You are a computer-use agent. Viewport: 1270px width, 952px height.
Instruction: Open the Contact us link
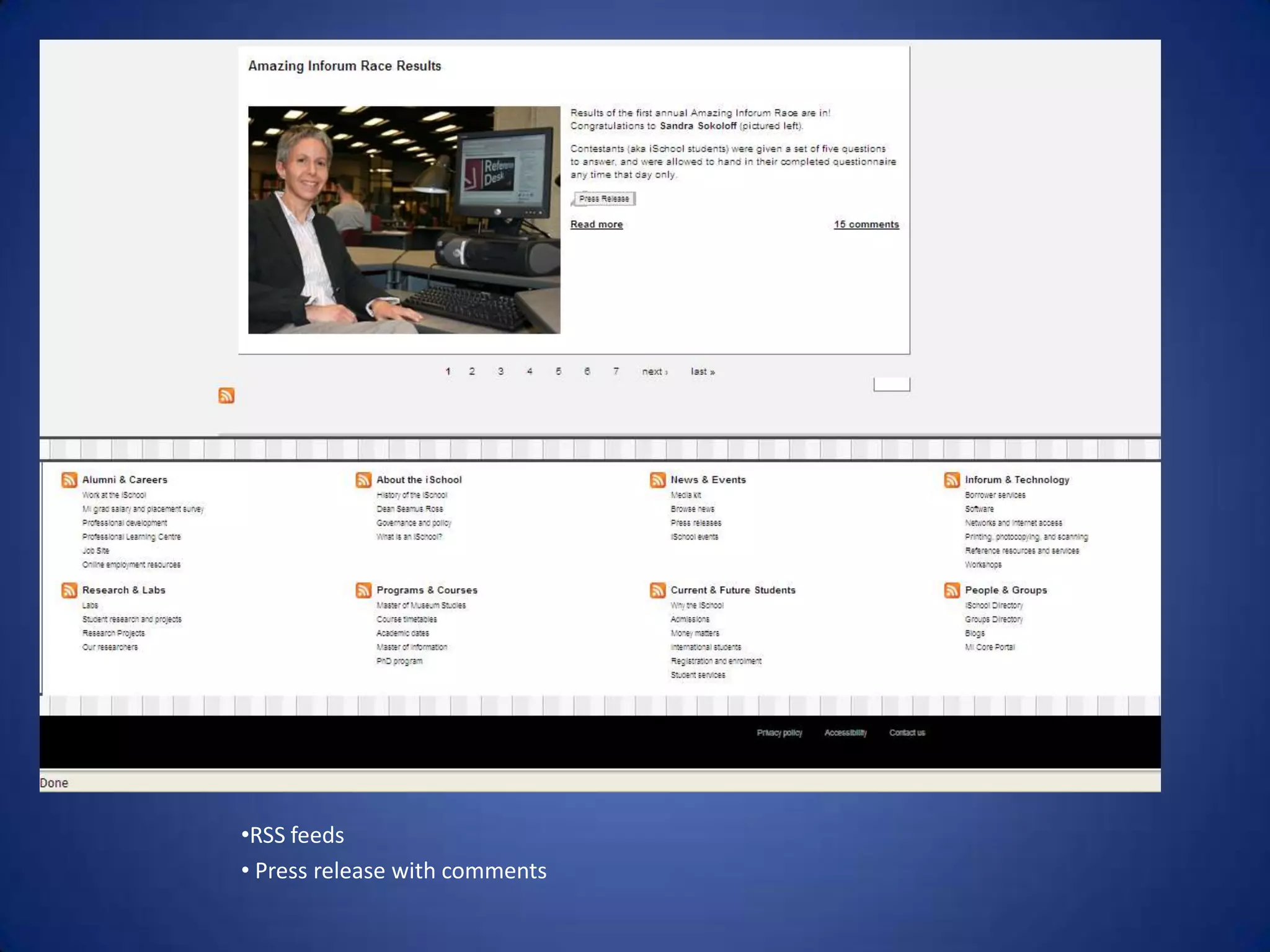(x=907, y=733)
